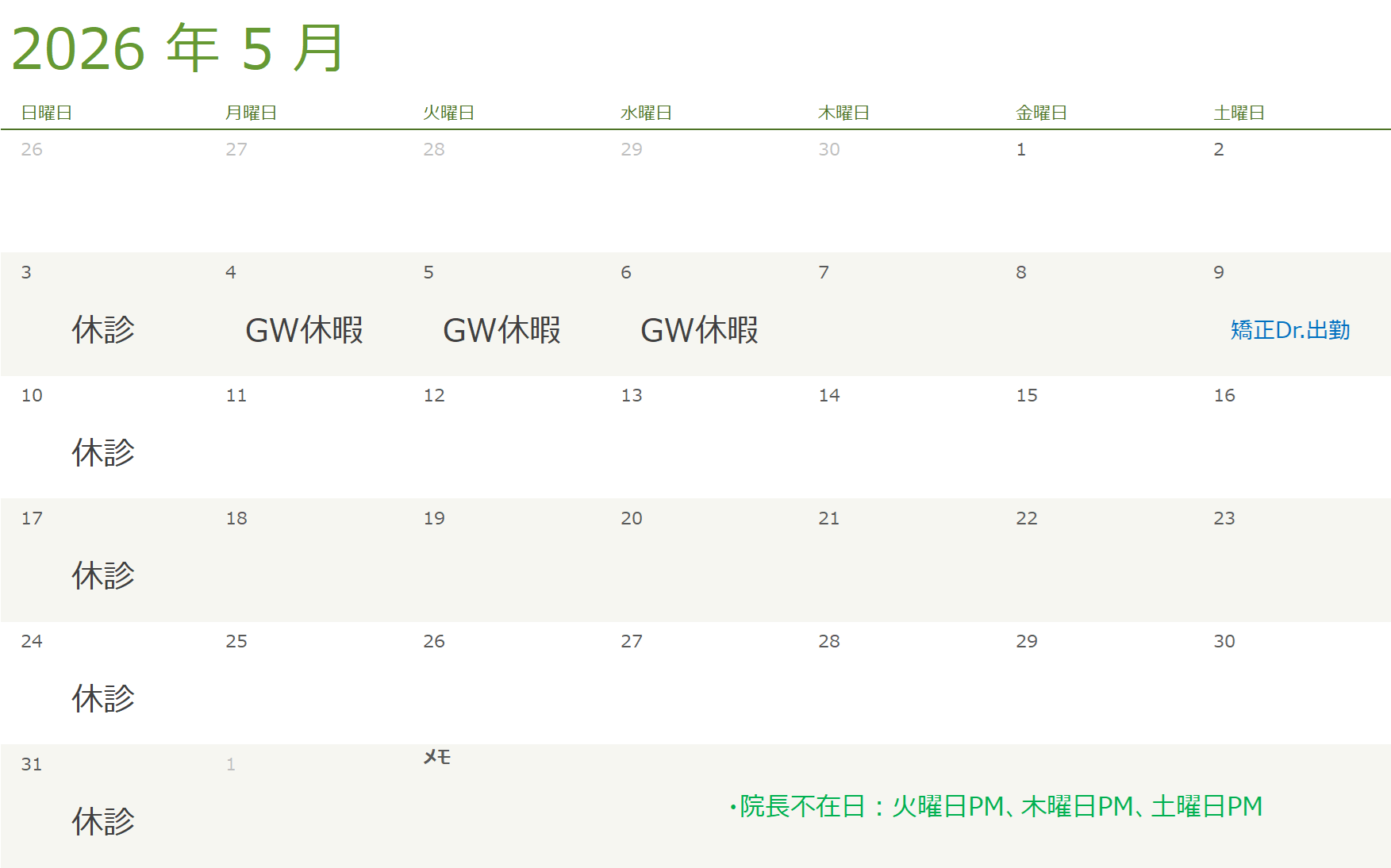
Task: Click 休診 label on May 31
Action: [x=103, y=822]
